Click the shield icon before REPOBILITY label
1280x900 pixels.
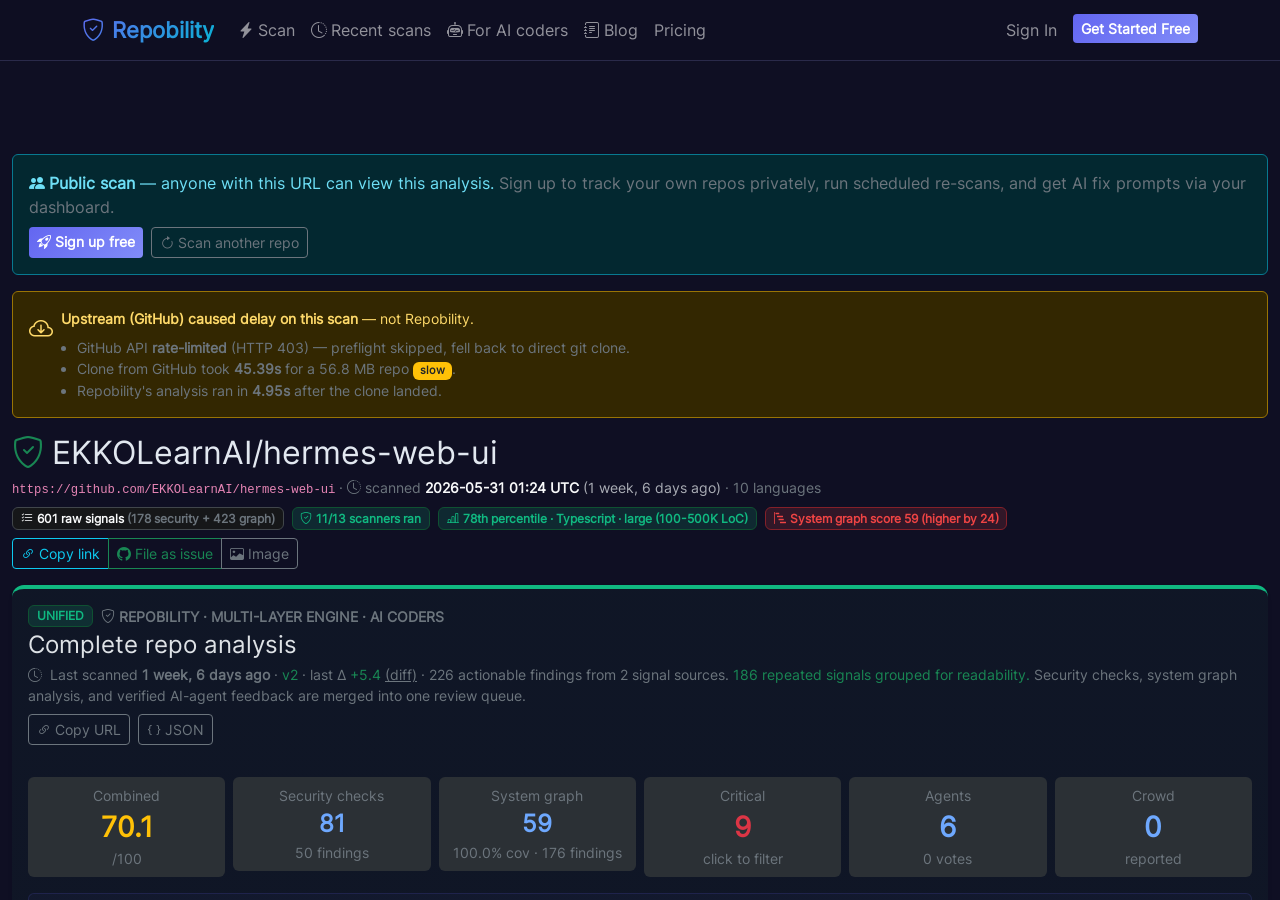point(108,616)
